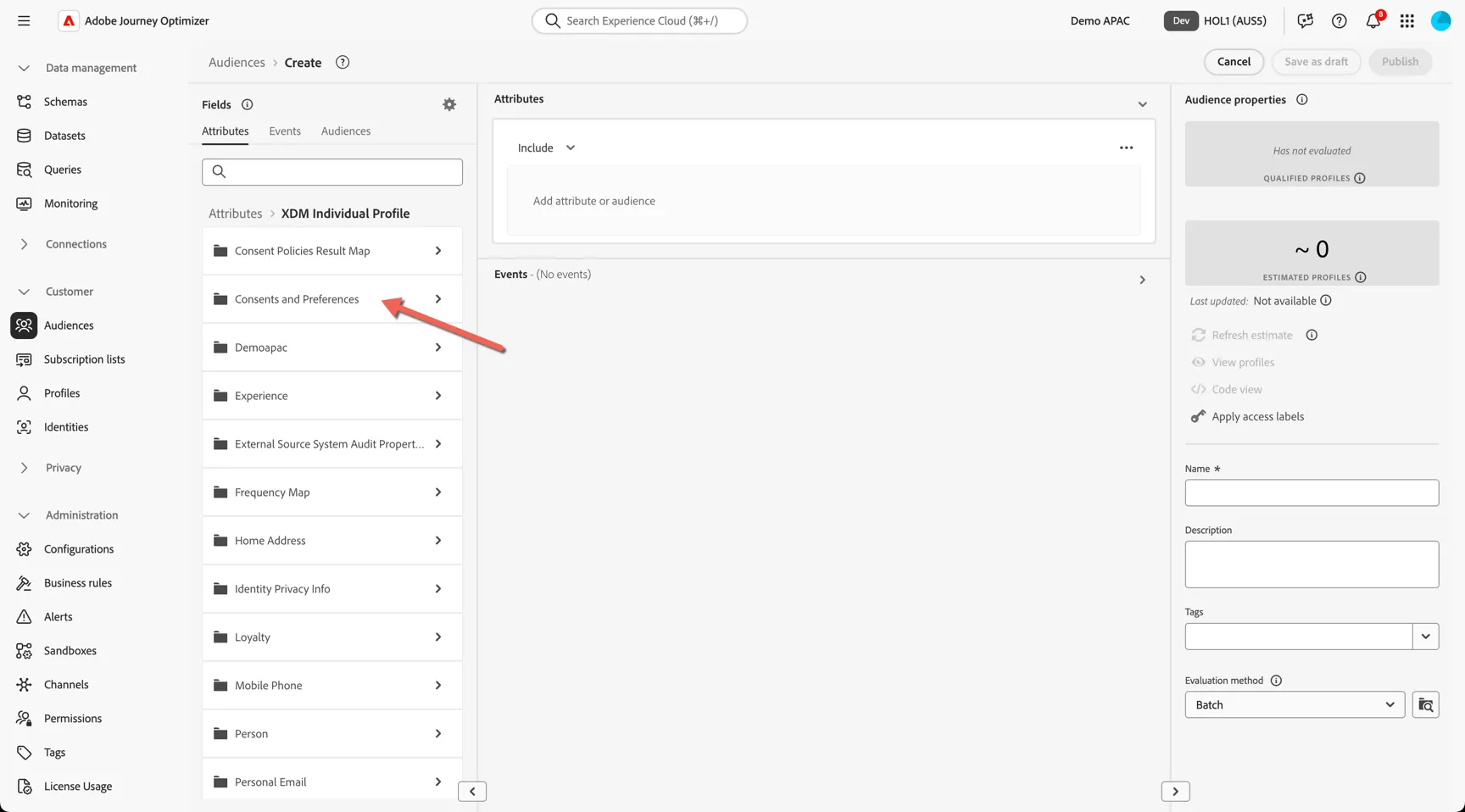Click the Queries icon in sidebar
Image resolution: width=1465 pixels, height=812 pixels.
point(24,170)
